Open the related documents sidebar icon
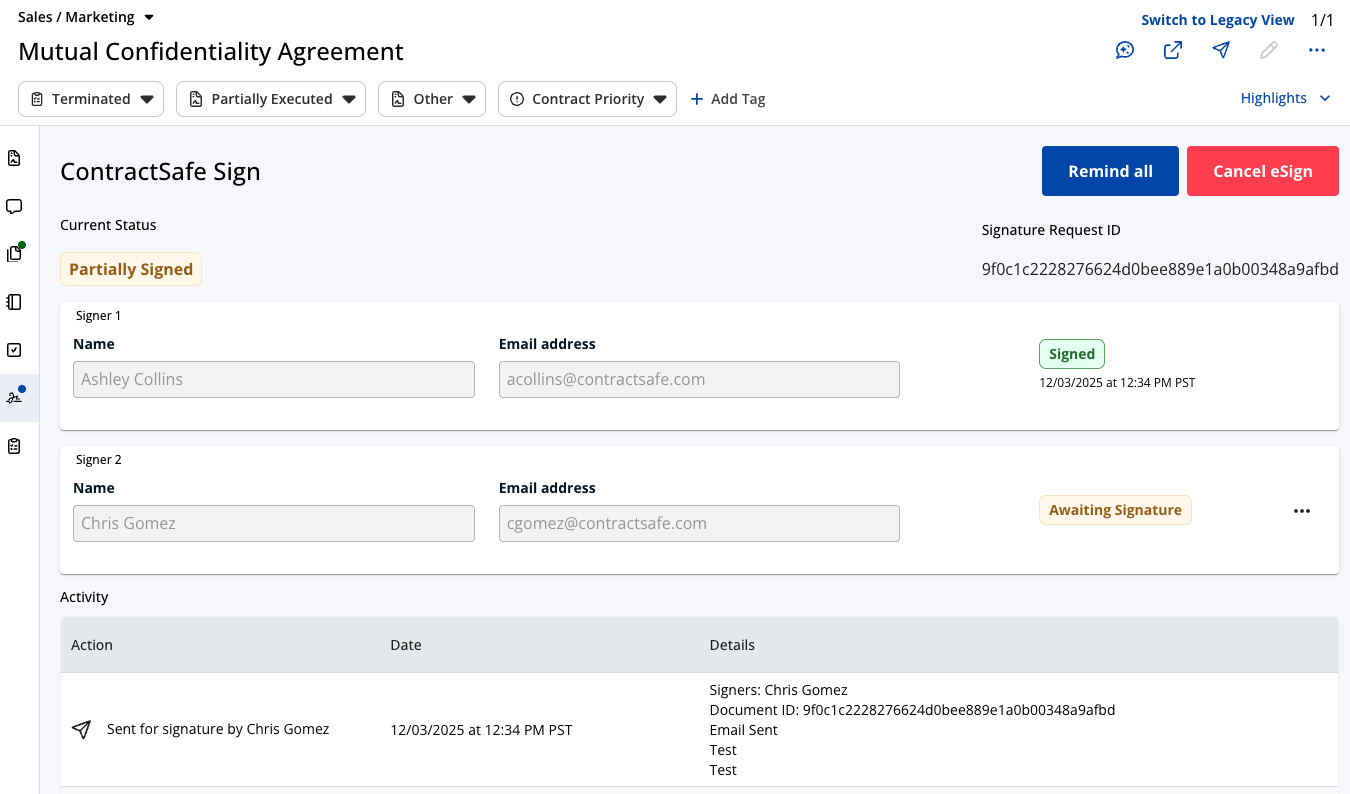The image size is (1350, 794). tap(14, 253)
